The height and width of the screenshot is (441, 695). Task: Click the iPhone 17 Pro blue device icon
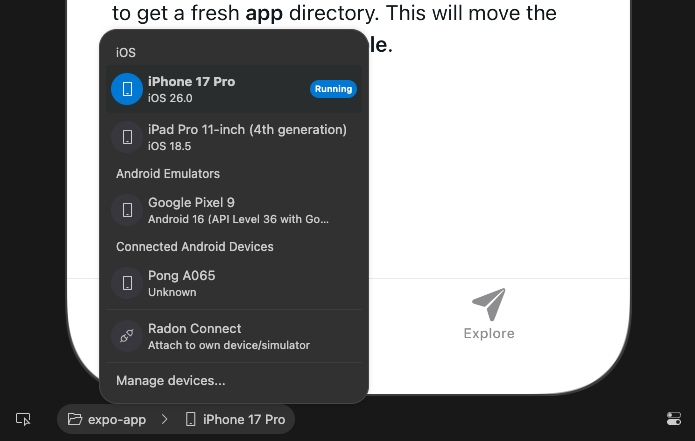(x=127, y=89)
